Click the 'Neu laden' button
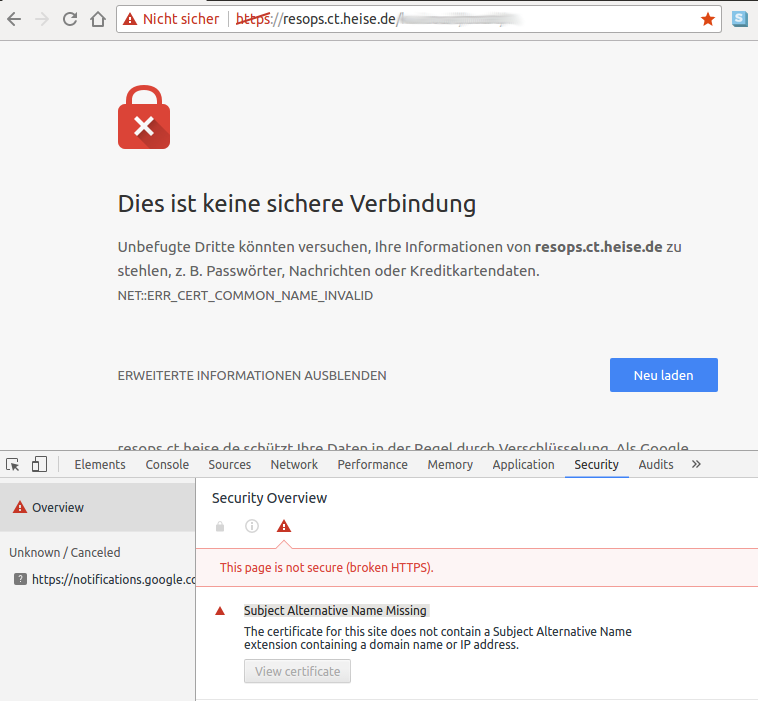Image resolution: width=758 pixels, height=701 pixels. [664, 375]
